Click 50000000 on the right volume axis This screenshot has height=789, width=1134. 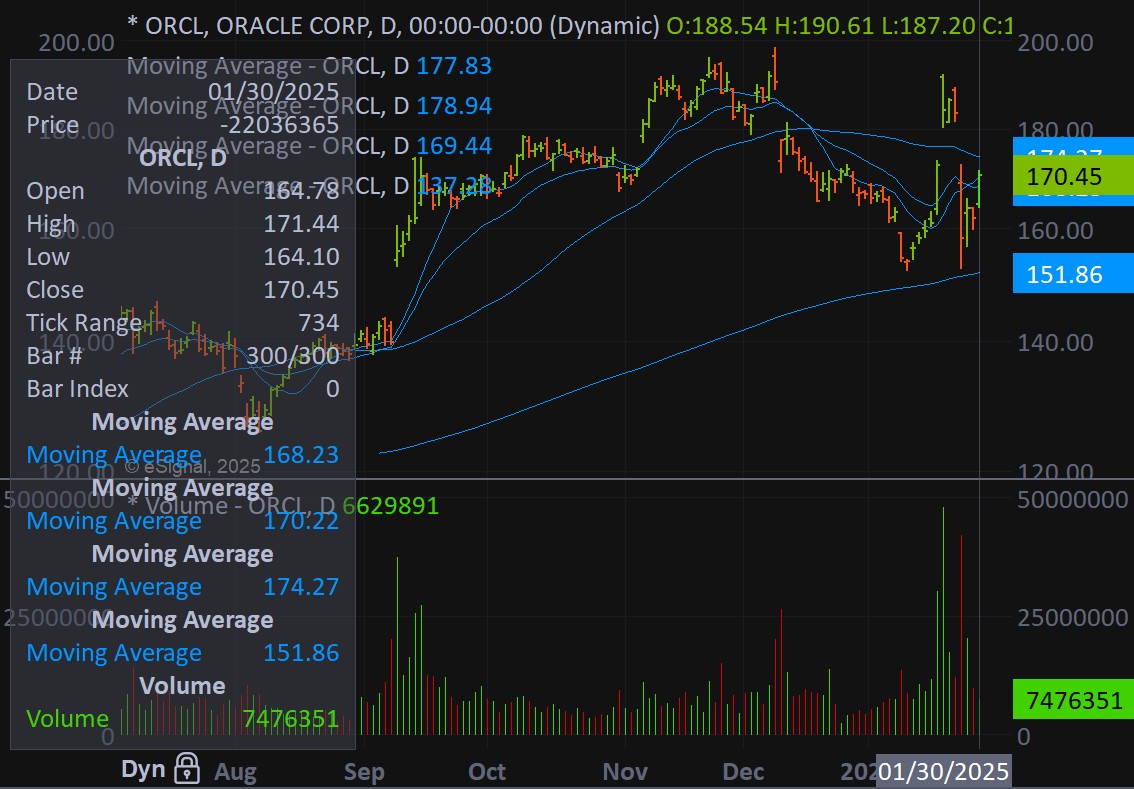tap(1073, 499)
